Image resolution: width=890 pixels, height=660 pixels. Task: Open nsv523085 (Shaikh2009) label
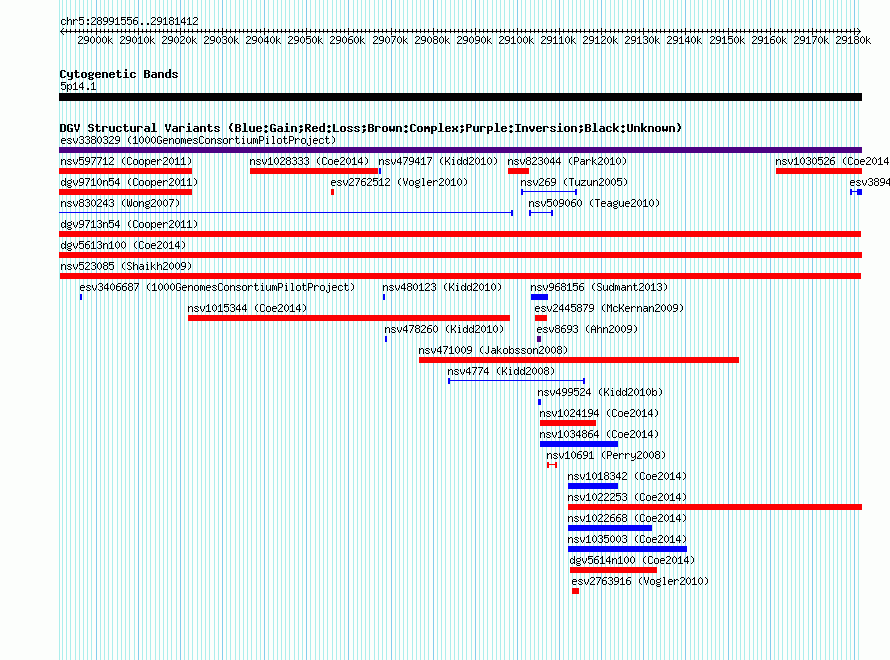(x=126, y=266)
